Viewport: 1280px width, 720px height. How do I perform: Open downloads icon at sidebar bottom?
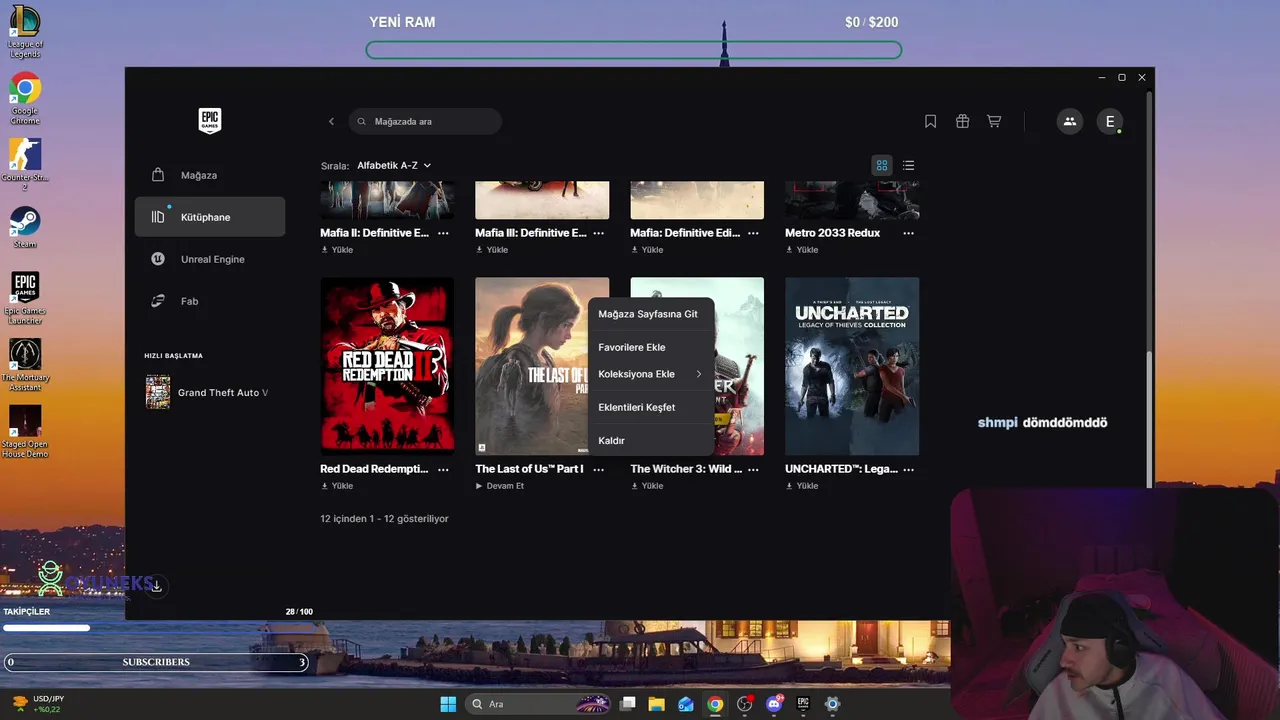point(157,586)
